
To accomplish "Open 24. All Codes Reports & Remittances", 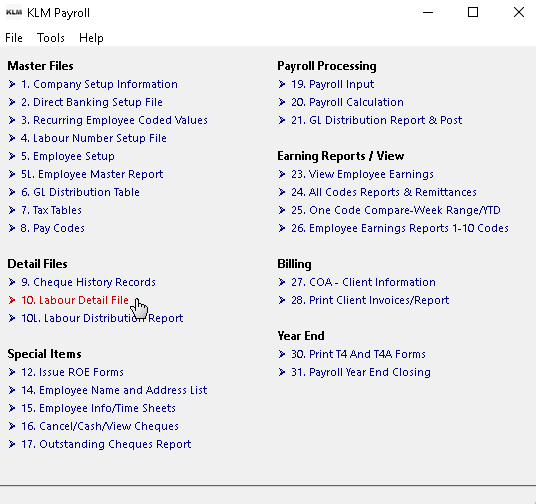I will click(x=384, y=192).
